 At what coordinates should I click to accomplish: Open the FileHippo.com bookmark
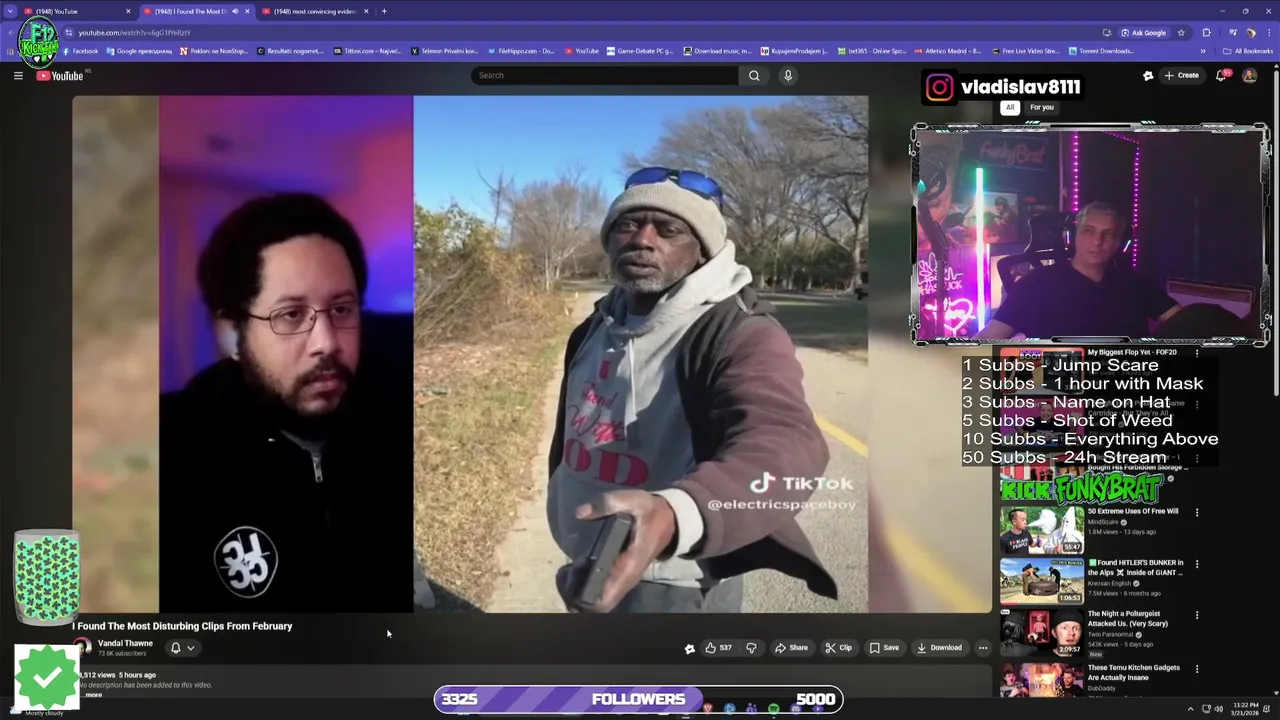[x=520, y=51]
